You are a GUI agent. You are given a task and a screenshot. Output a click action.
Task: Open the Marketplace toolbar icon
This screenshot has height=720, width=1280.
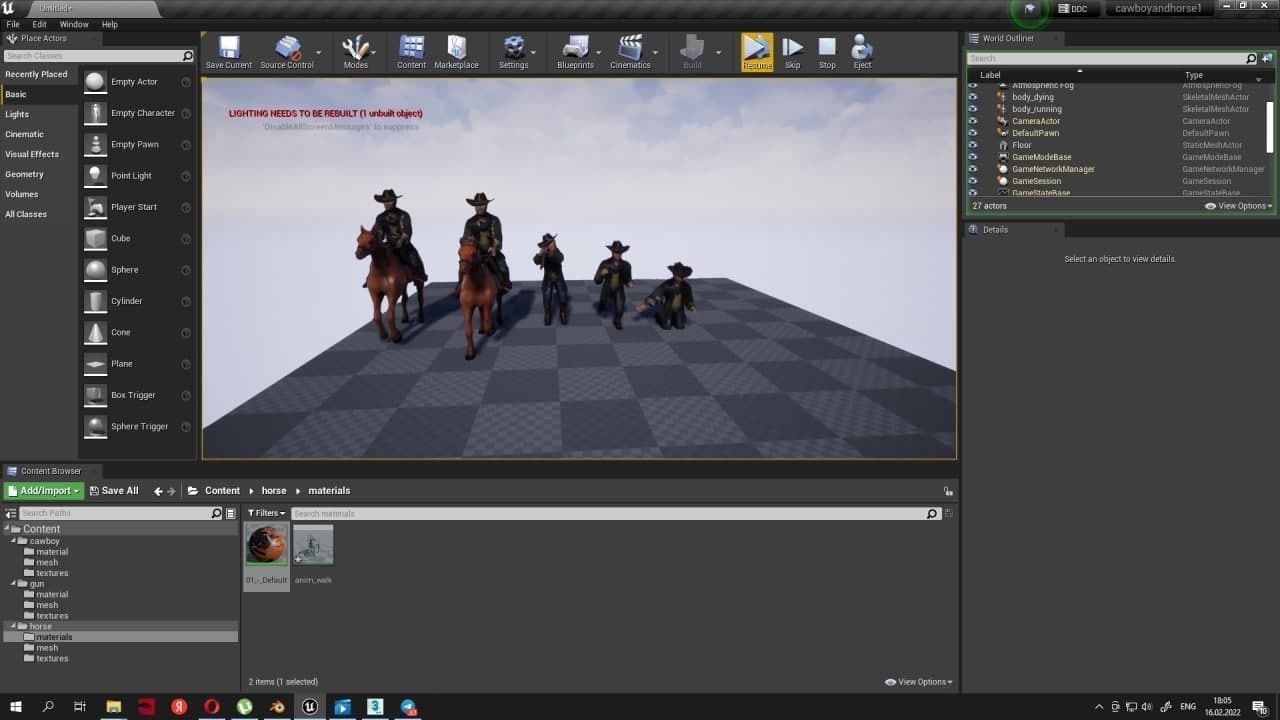click(x=456, y=52)
